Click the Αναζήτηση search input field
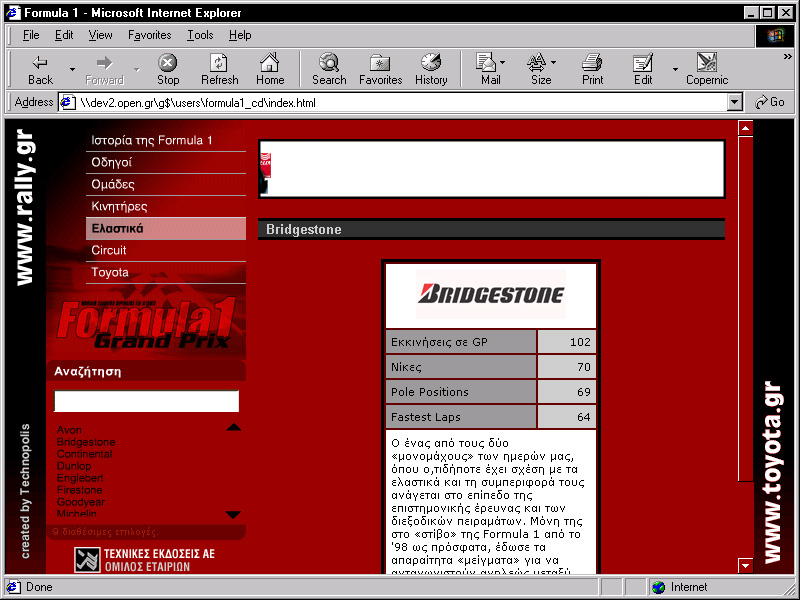Viewport: 800px width, 600px height. pyautogui.click(x=146, y=401)
